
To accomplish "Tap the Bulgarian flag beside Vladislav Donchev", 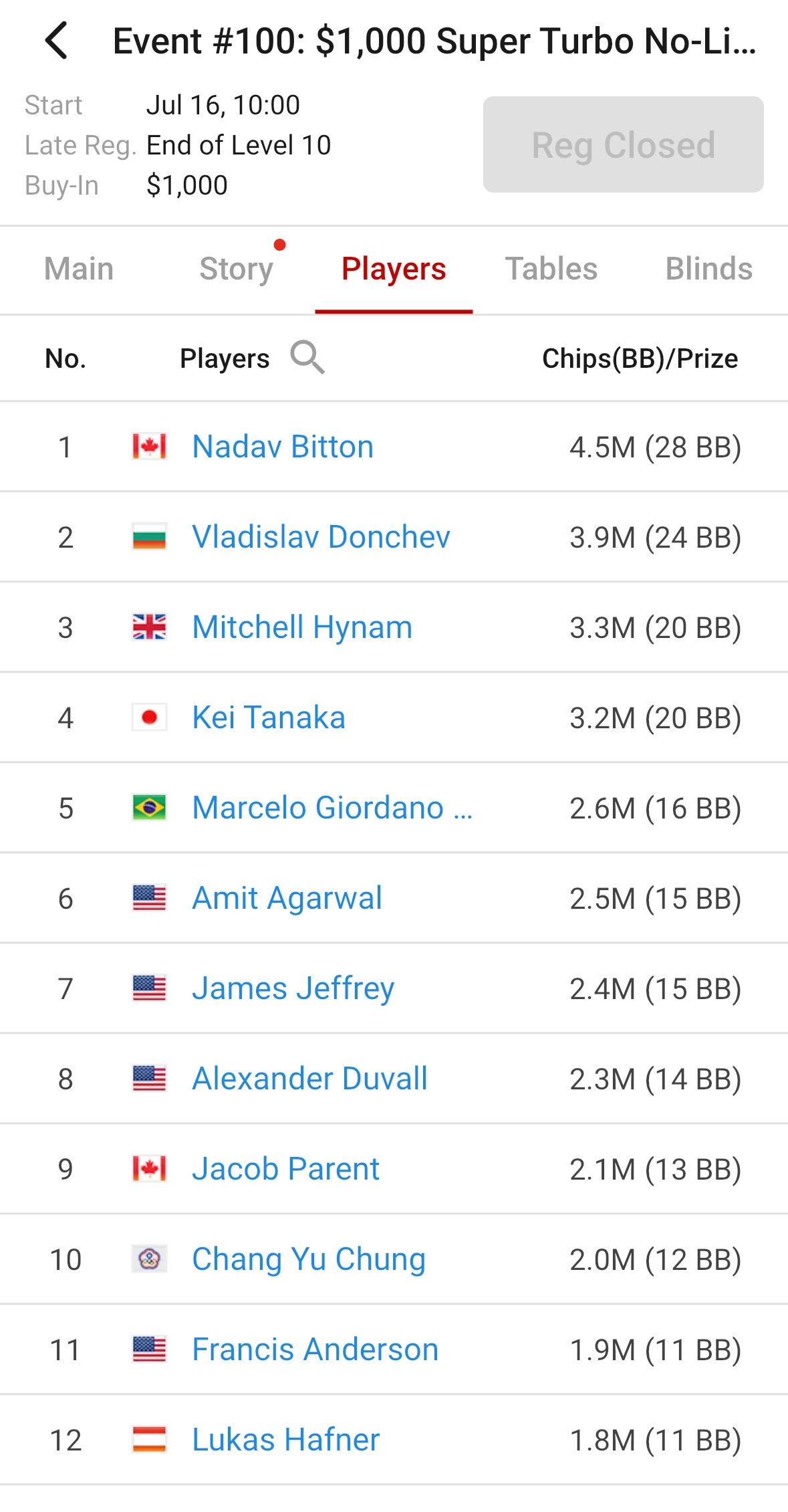I will [x=149, y=537].
